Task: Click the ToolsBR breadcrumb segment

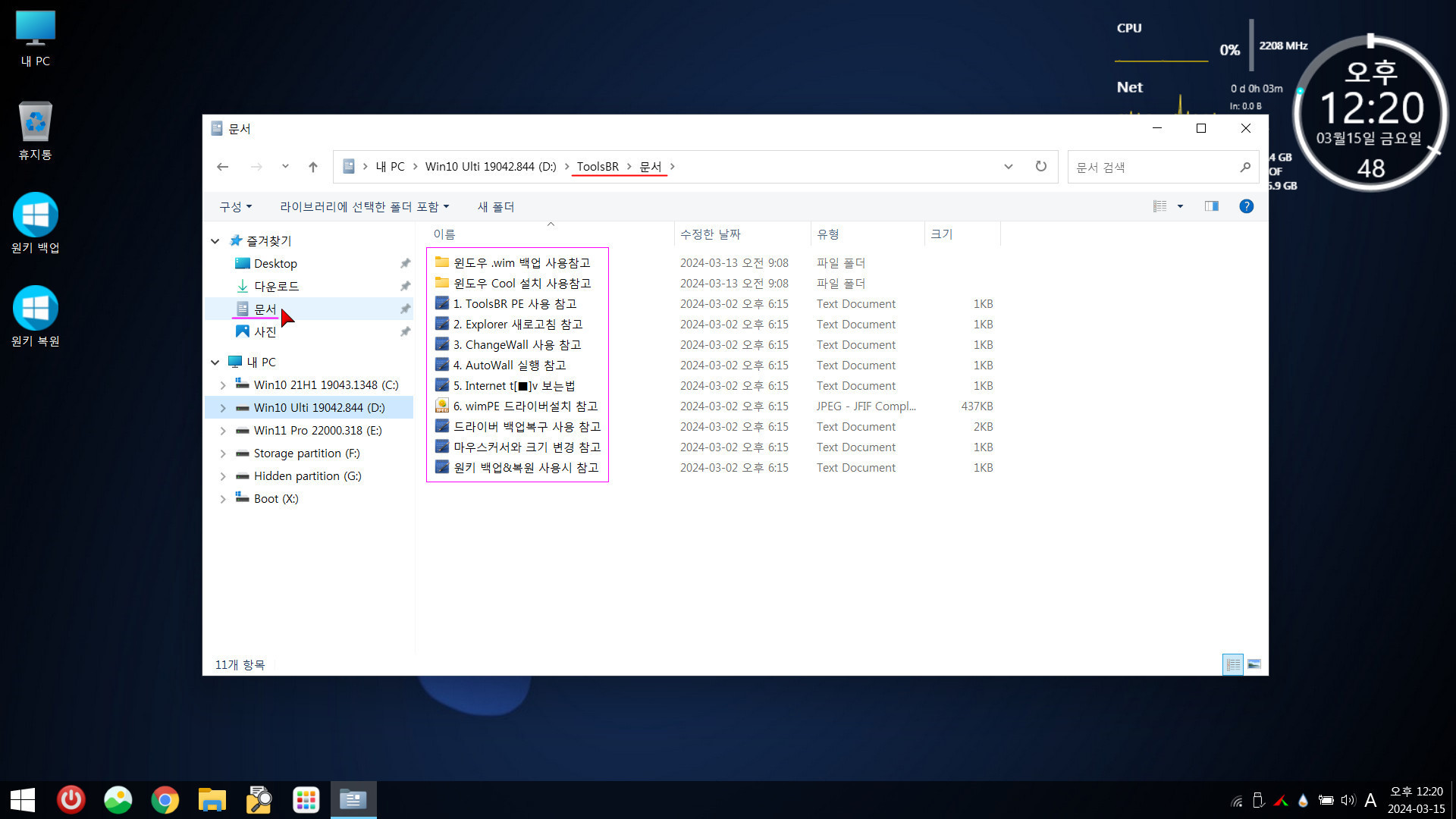Action: pos(598,167)
